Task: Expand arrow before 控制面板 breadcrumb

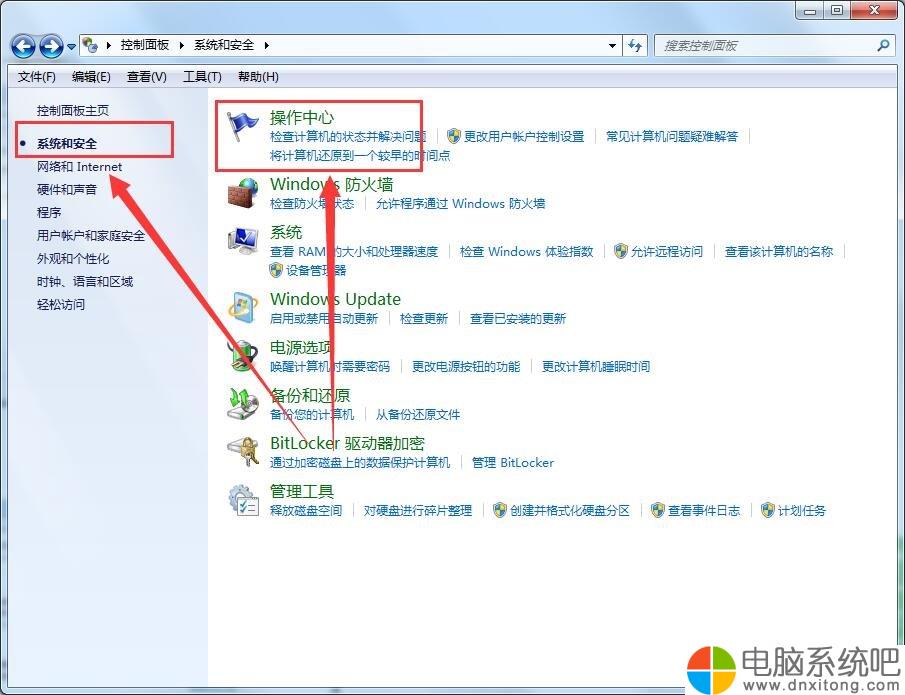Action: point(109,45)
